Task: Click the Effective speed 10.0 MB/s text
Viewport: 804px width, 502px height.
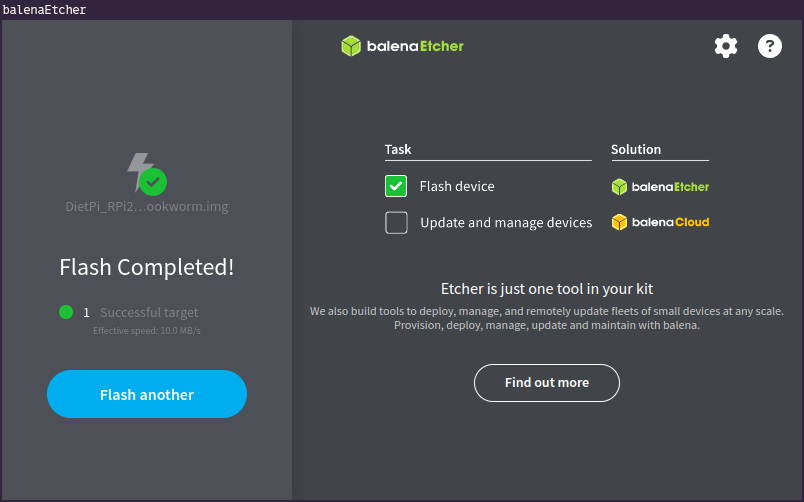Action: click(x=146, y=331)
